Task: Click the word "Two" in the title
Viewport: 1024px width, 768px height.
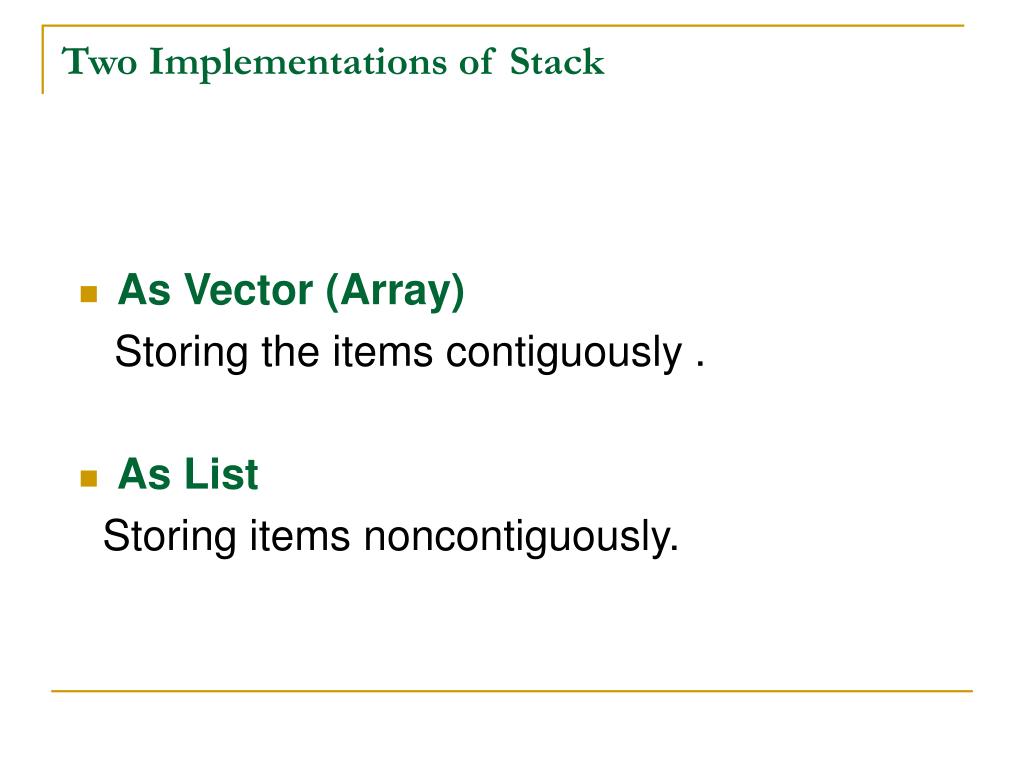Action: click(x=99, y=63)
